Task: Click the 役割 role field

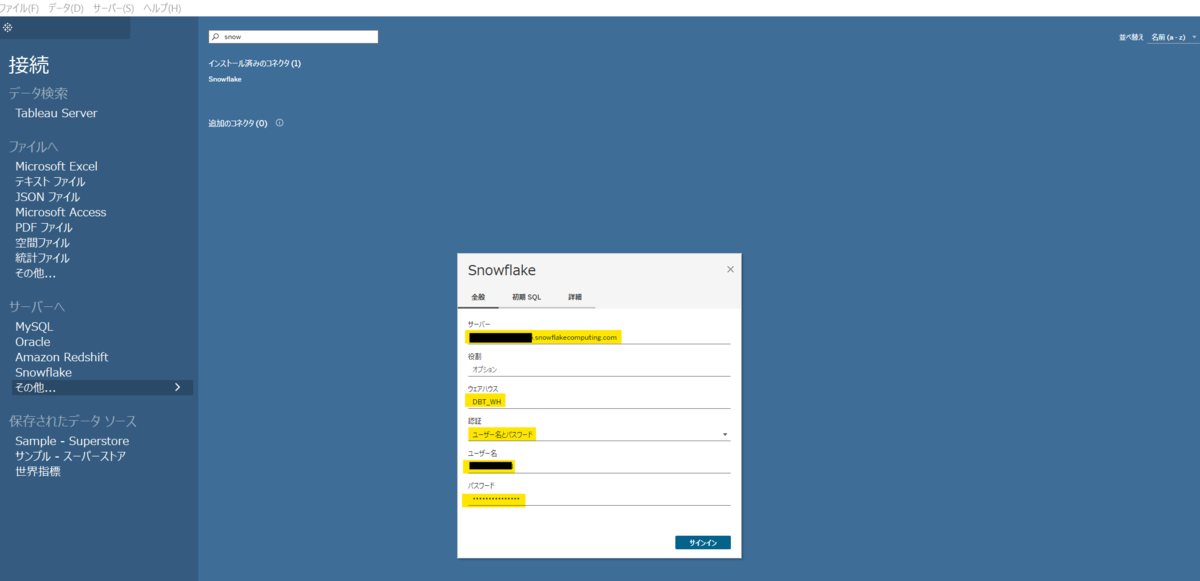Action: 598,369
